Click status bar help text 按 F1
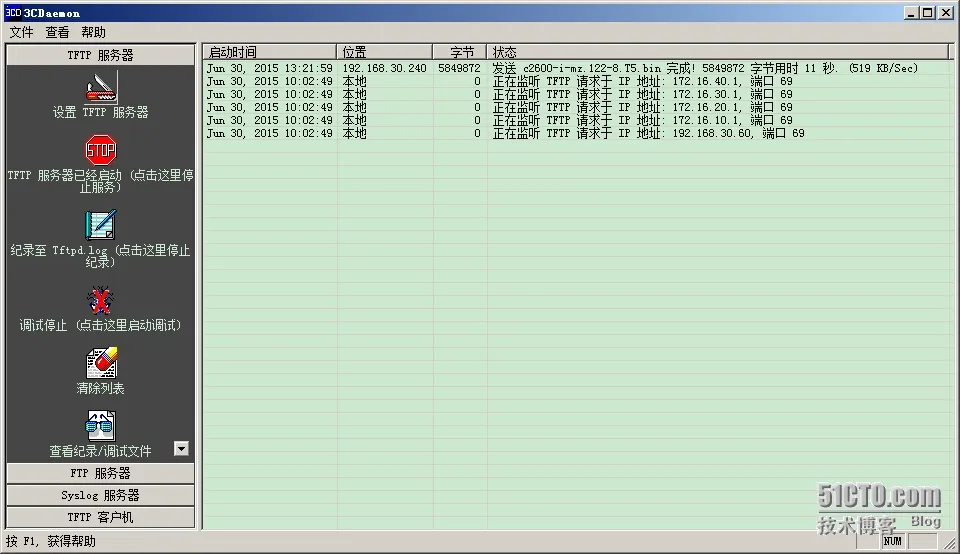The width and height of the screenshot is (960, 554). click(x=51, y=541)
